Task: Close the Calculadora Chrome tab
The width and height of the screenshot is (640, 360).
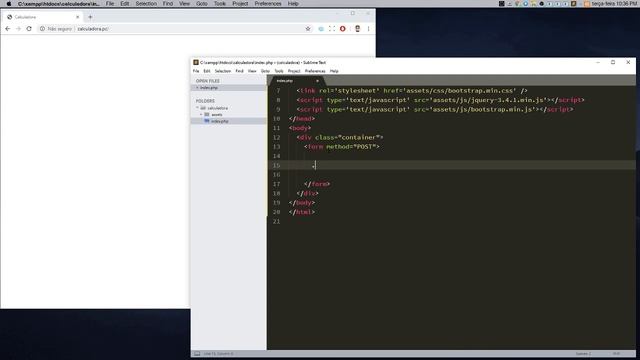Action: (78, 17)
